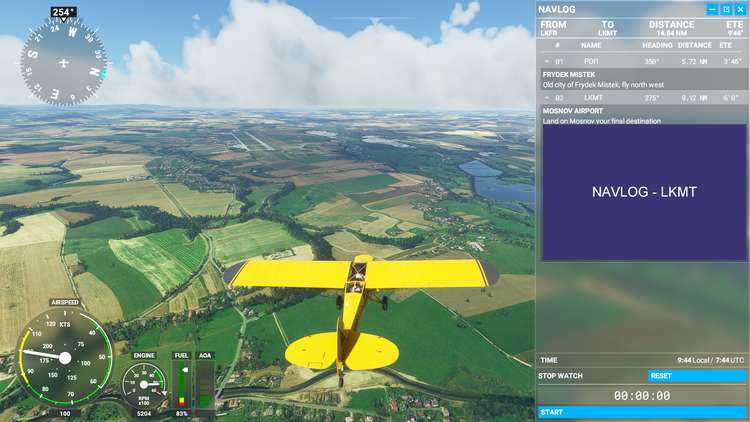
Task: Click the compass heading indicator dial
Action: coord(63,62)
